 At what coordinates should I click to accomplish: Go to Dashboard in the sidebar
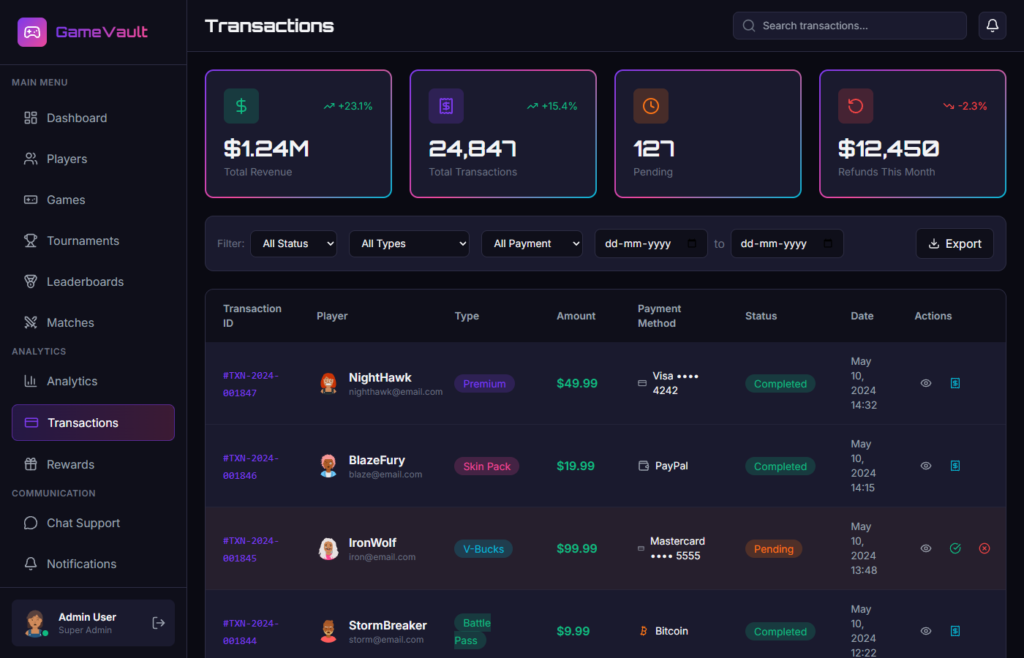(93, 118)
